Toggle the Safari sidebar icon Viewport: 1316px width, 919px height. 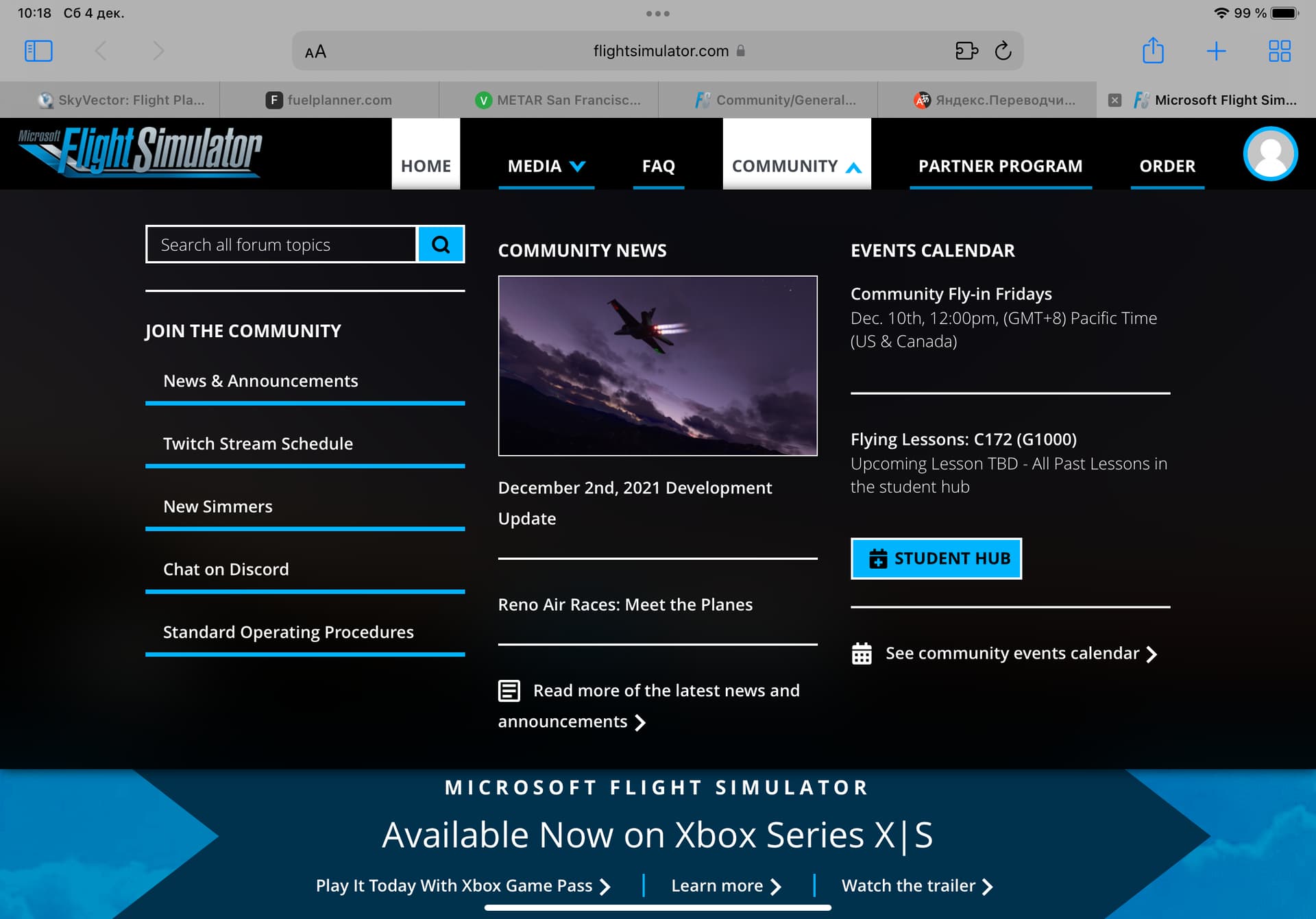click(38, 51)
